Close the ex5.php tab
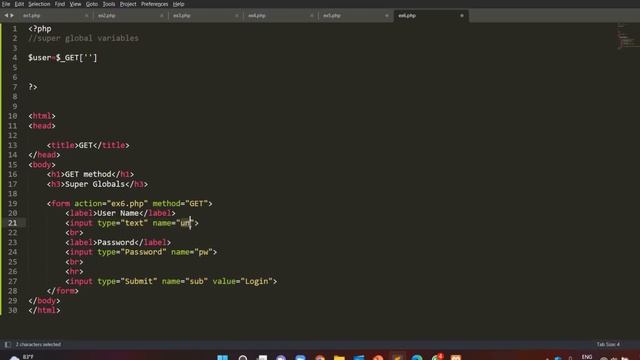 387,16
